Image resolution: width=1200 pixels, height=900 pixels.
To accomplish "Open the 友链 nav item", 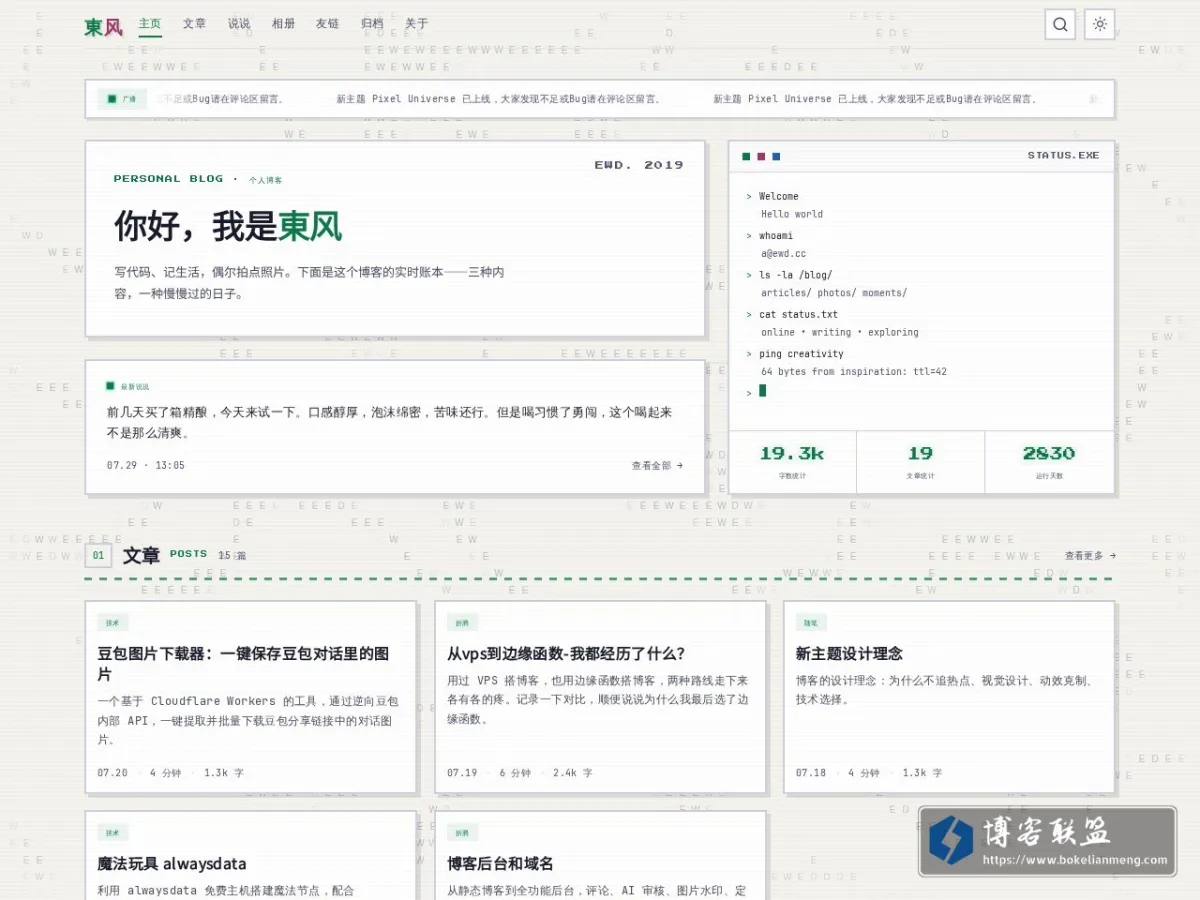I will (327, 24).
